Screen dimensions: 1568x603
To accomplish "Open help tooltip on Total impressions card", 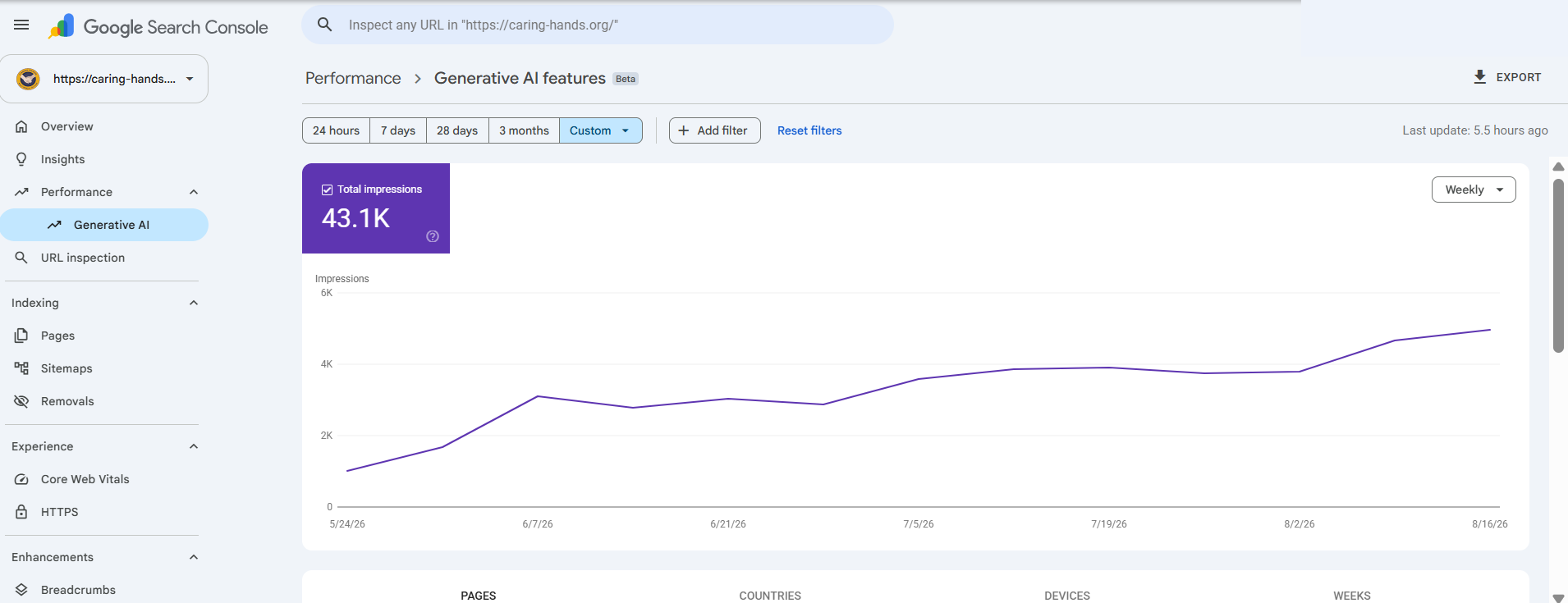I will click(433, 236).
